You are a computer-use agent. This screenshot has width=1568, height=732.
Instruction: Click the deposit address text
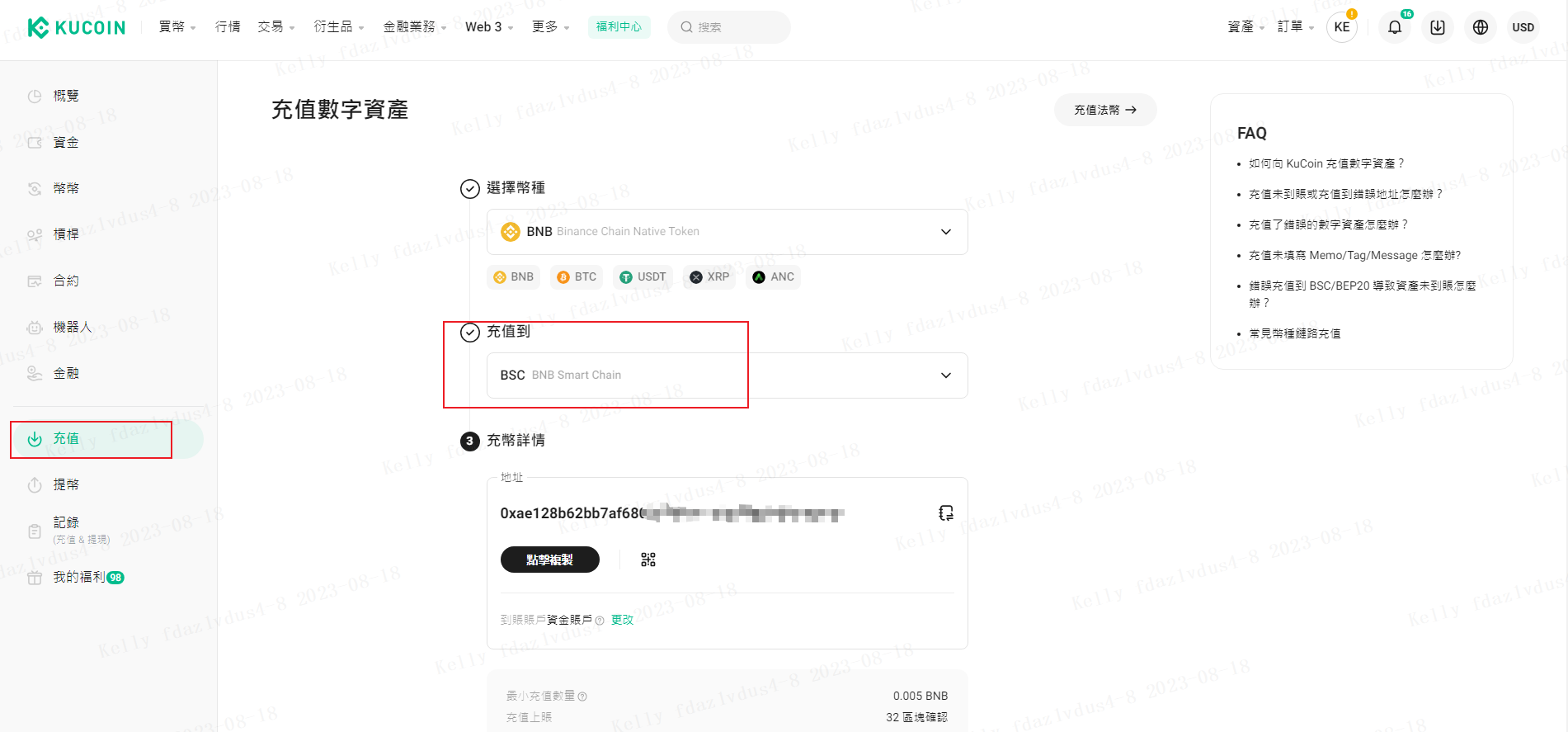point(671,513)
